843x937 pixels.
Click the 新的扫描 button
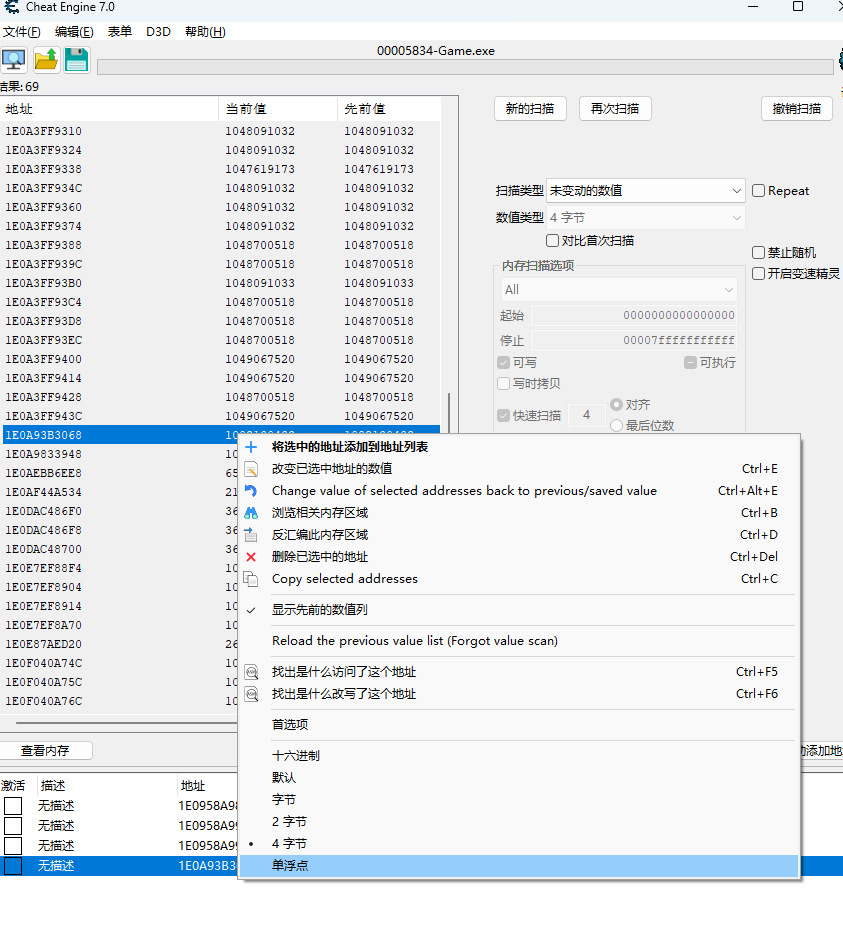(x=530, y=109)
